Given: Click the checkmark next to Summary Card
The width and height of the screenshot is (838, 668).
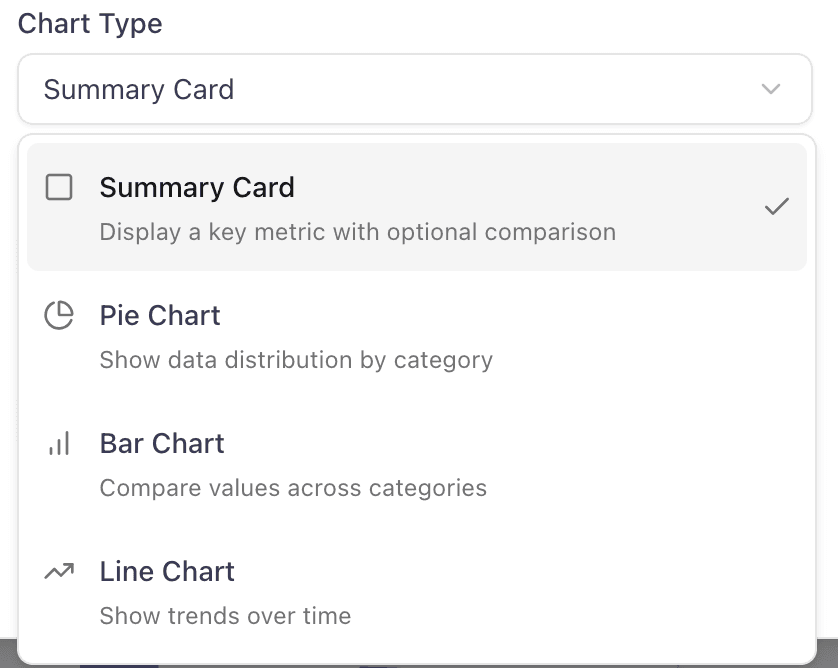Looking at the screenshot, I should point(777,207).
